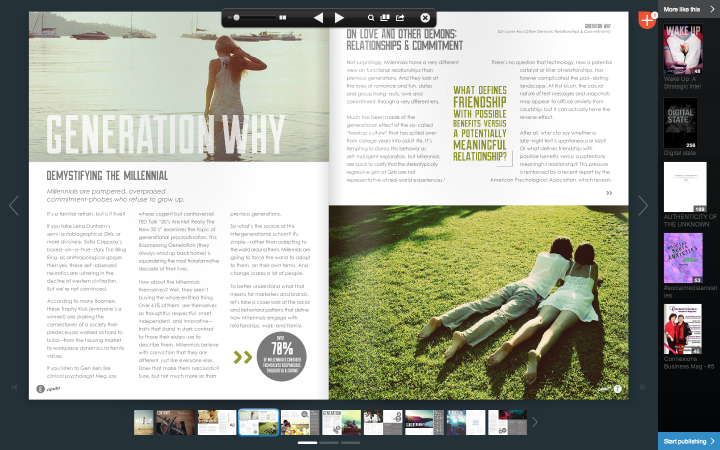Select the seventh thumbnail in page strip
The width and height of the screenshot is (720, 450).
383,422
